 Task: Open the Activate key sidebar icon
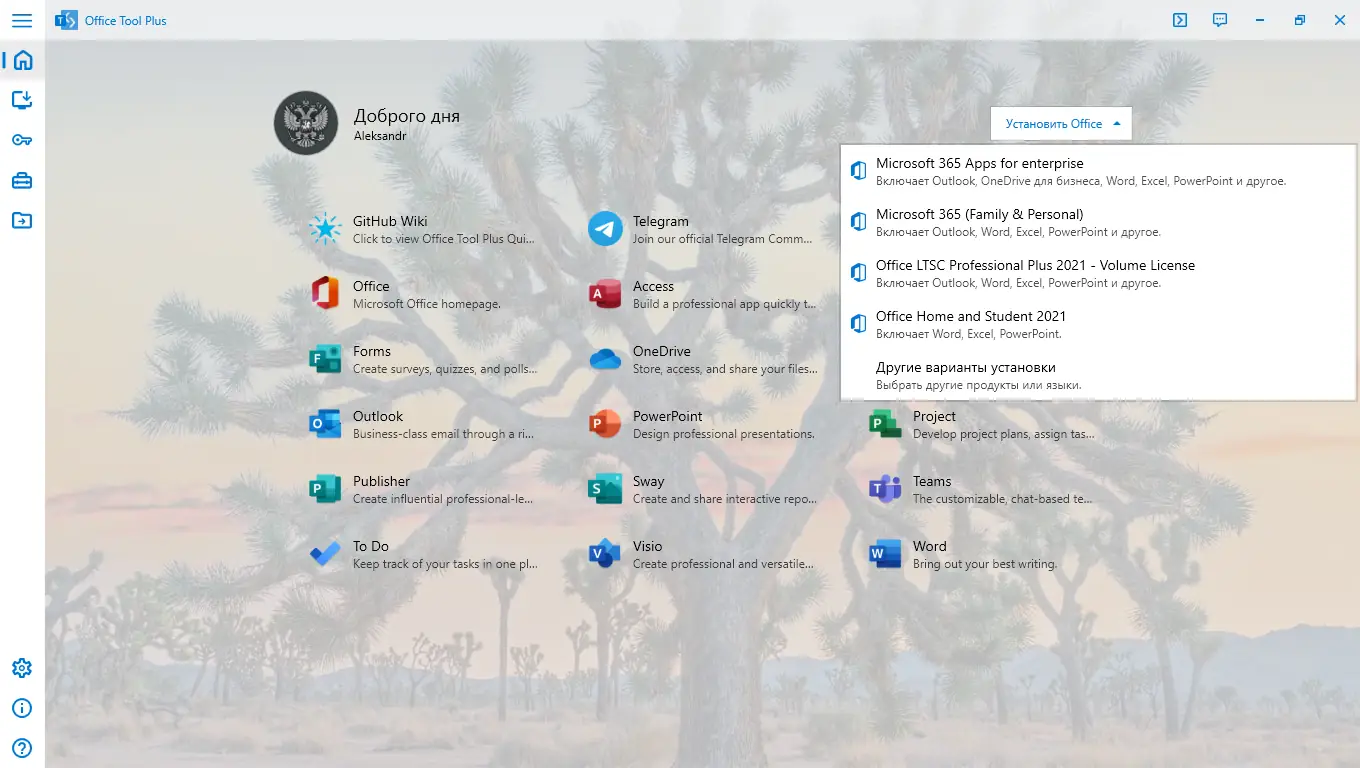(x=22, y=140)
